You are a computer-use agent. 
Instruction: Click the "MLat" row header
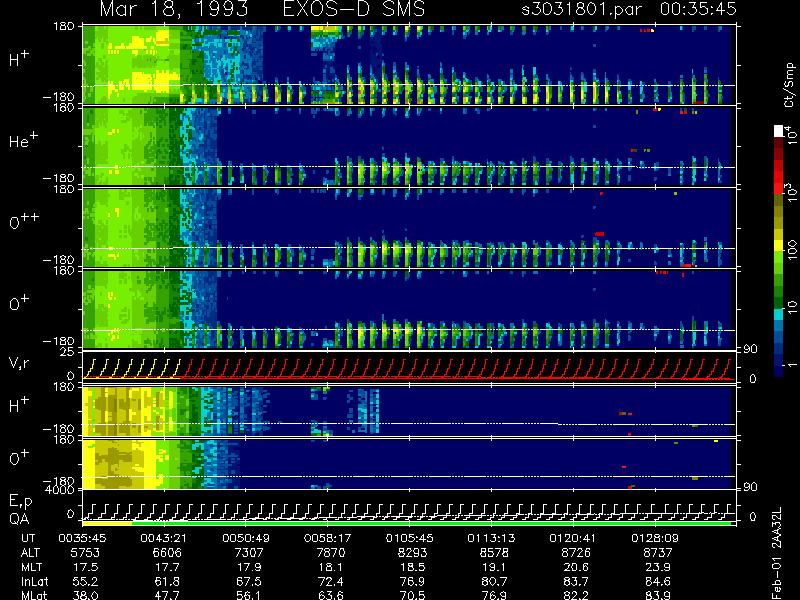(34, 595)
